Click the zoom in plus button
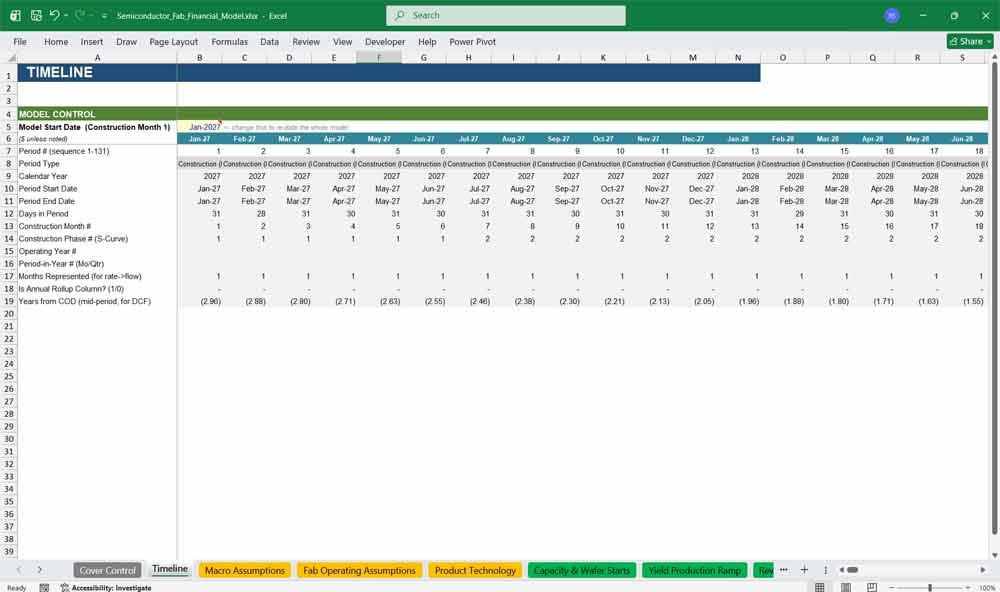Viewport: 1000px width, 592px height. [x=967, y=587]
